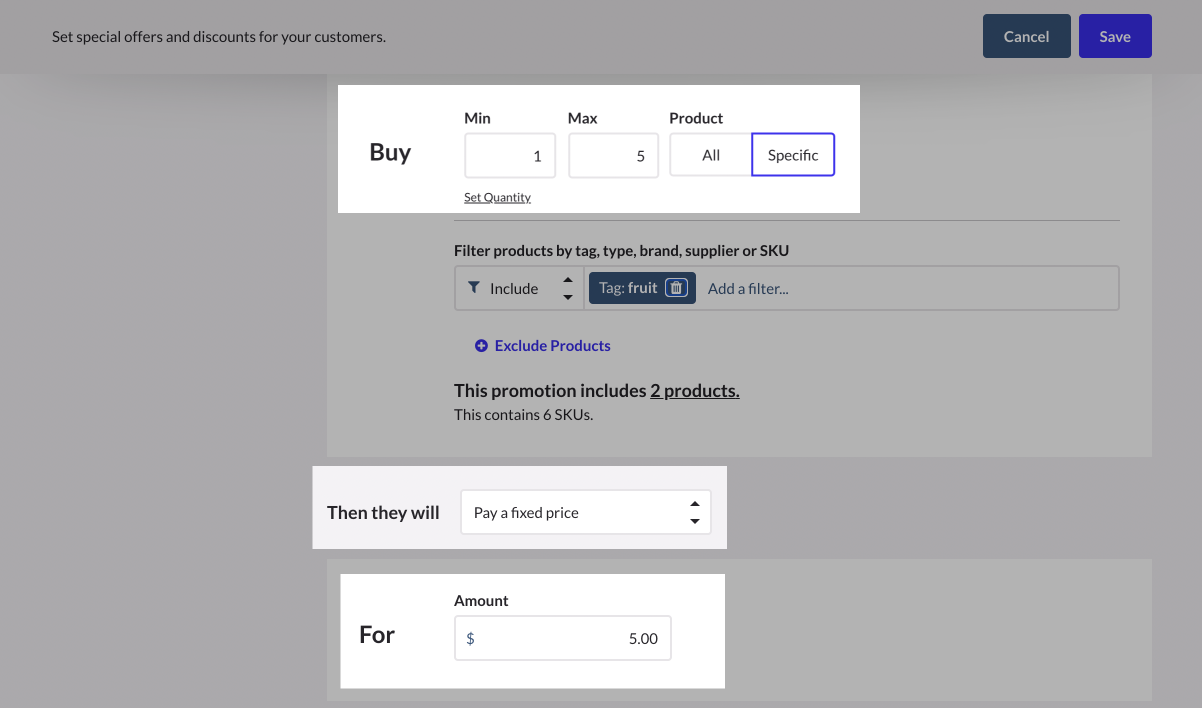Open the Include filter mode dropdown
This screenshot has height=708, width=1202.
click(x=519, y=288)
